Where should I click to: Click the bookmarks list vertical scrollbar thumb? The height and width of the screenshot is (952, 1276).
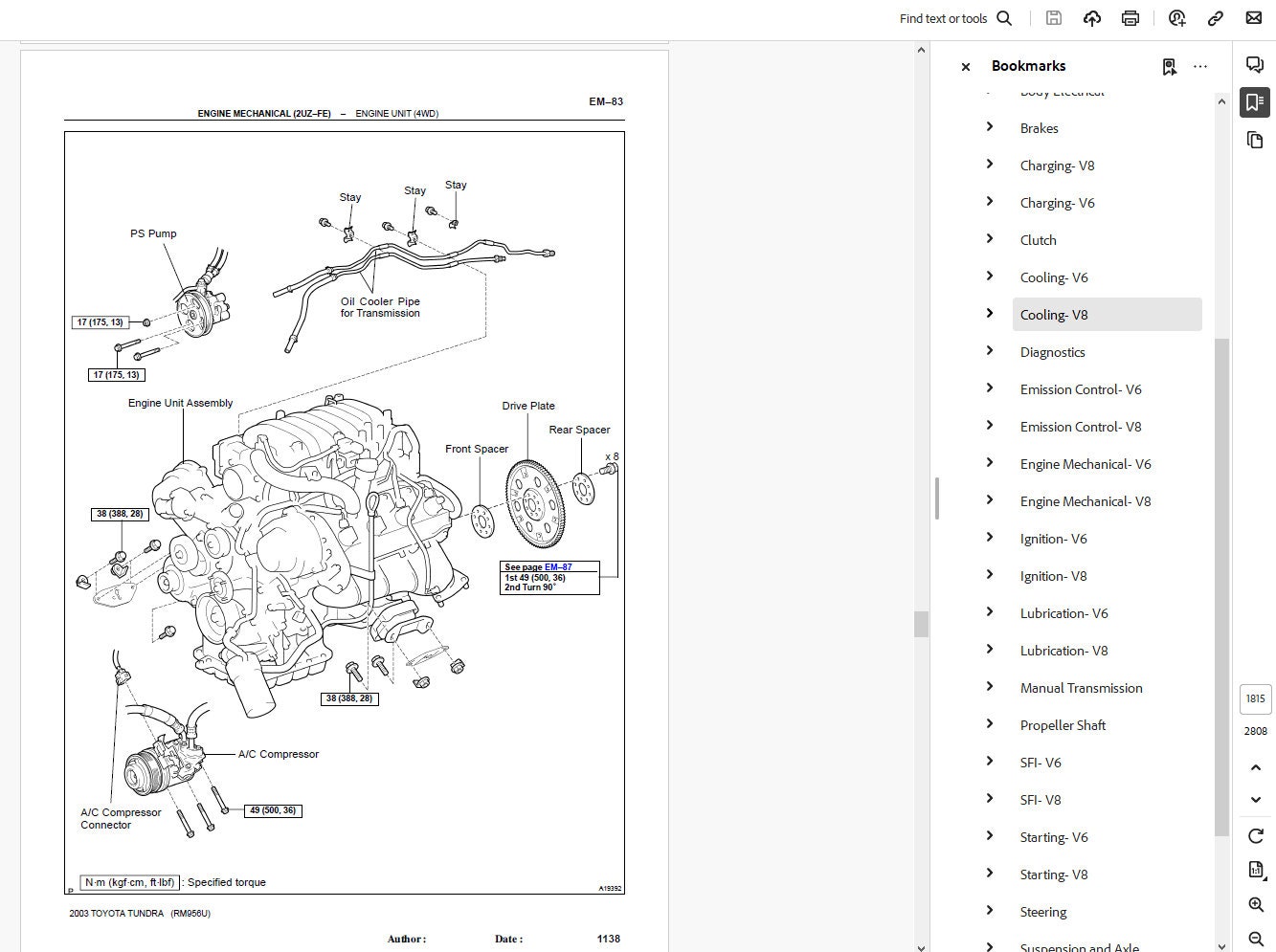point(1222,586)
